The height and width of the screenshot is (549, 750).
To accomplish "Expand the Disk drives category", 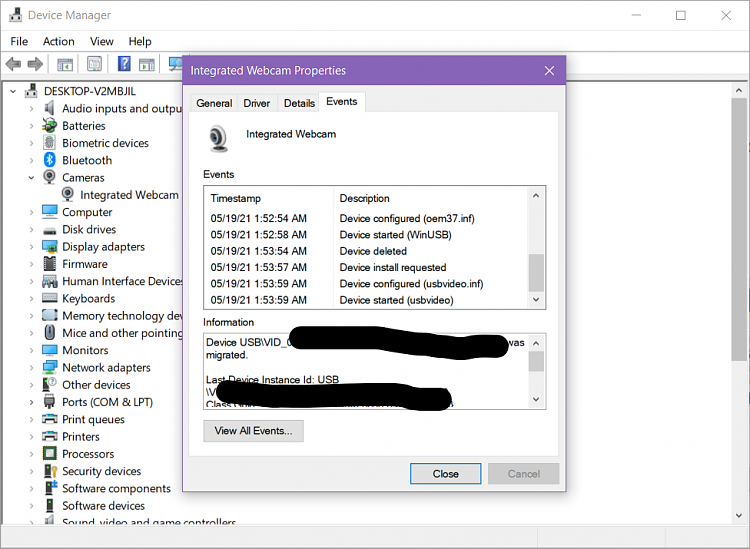I will click(31, 230).
